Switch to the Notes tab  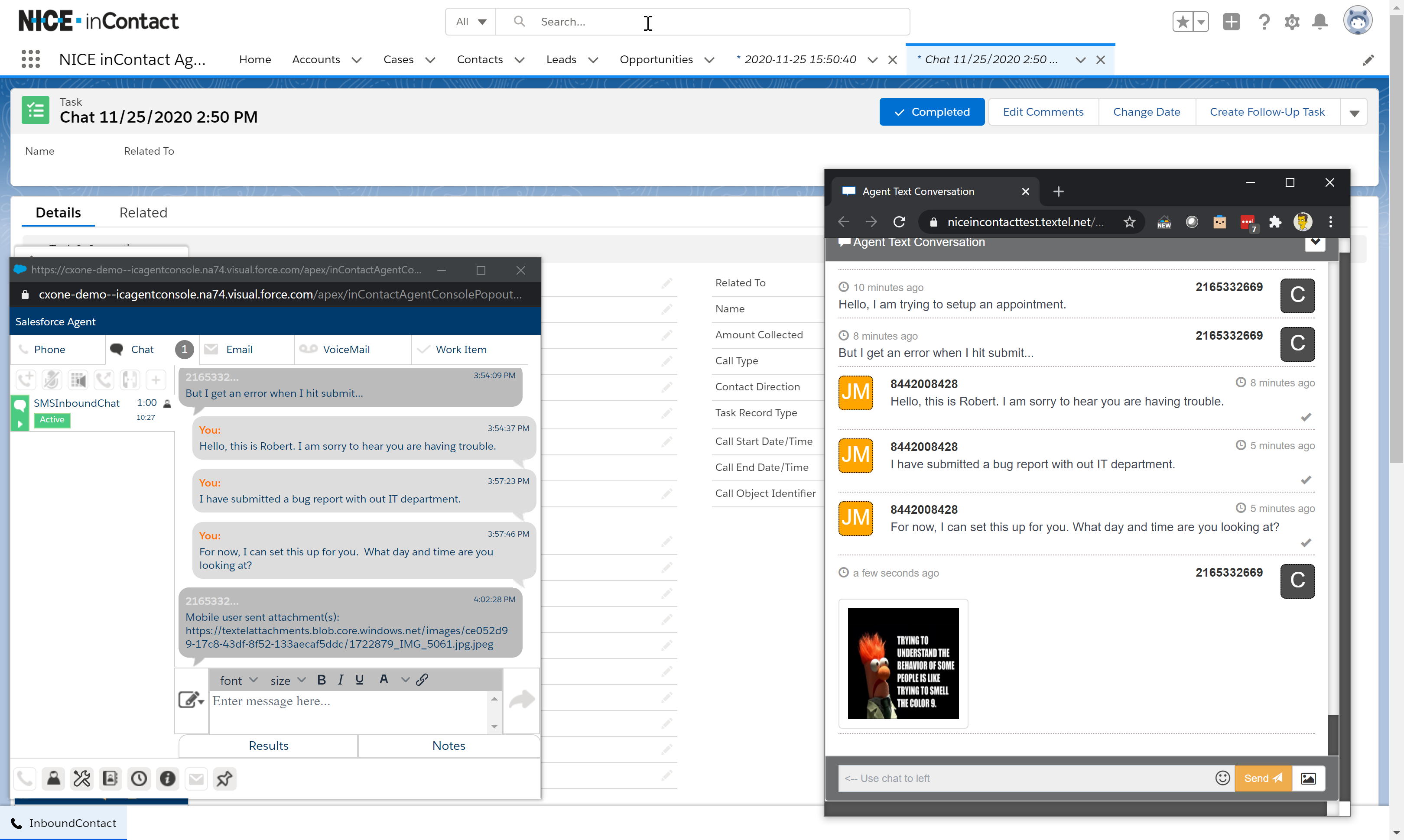tap(448, 746)
